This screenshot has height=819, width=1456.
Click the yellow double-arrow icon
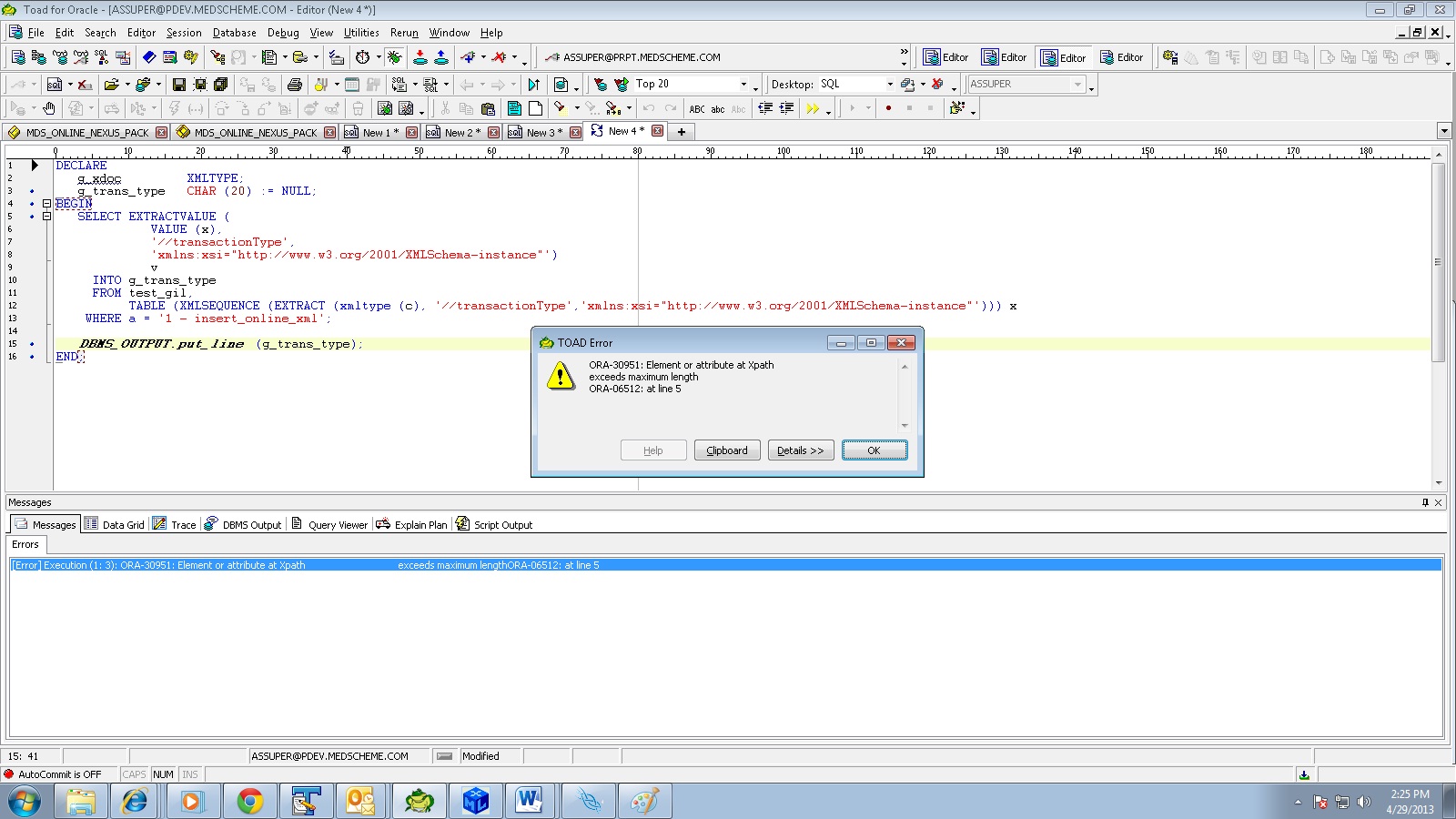pyautogui.click(x=813, y=108)
